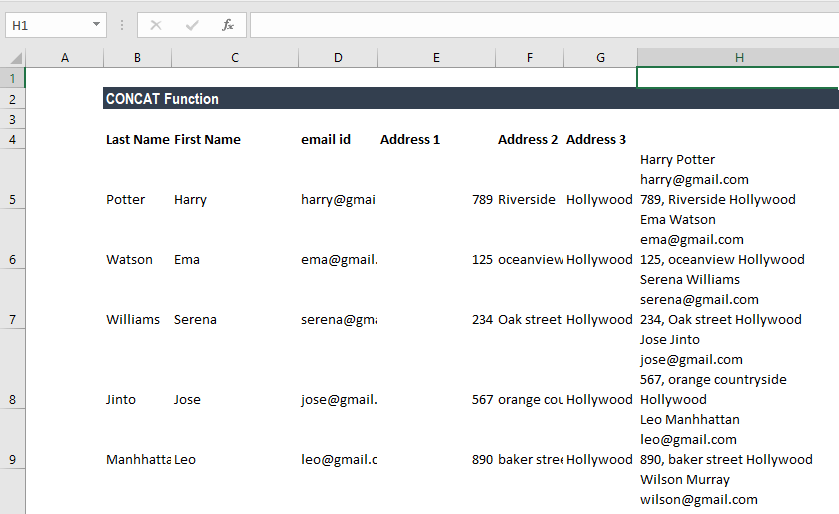The height and width of the screenshot is (514, 839).
Task: Select column C header
Action: (x=235, y=58)
